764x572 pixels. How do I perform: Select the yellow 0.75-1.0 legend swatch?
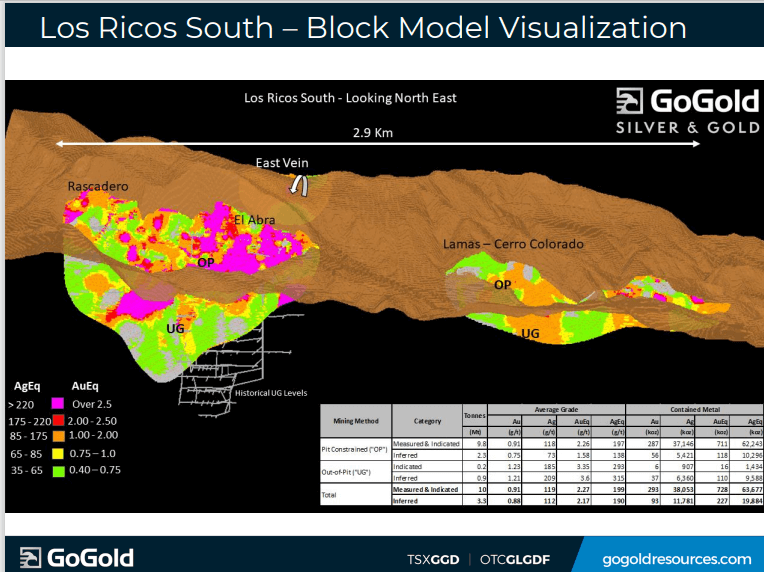(x=58, y=454)
